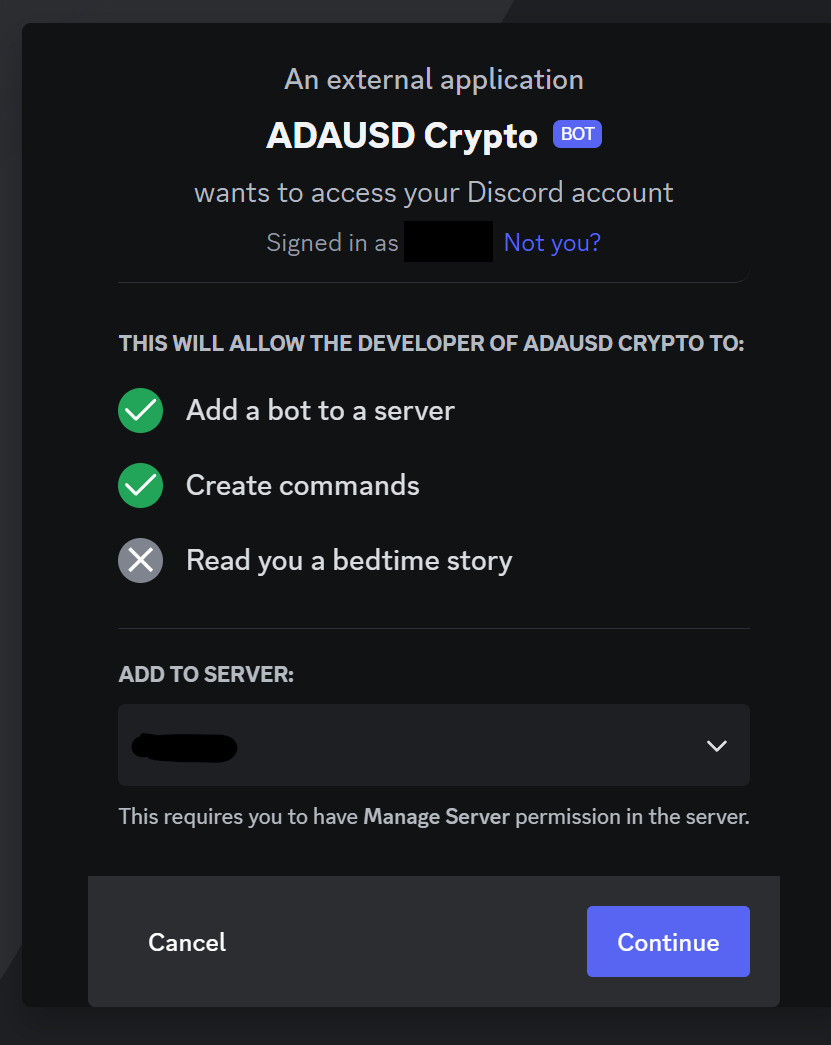Screen dimensions: 831x1045
Task: Click the ADAUSD Crypto application title
Action: point(402,136)
